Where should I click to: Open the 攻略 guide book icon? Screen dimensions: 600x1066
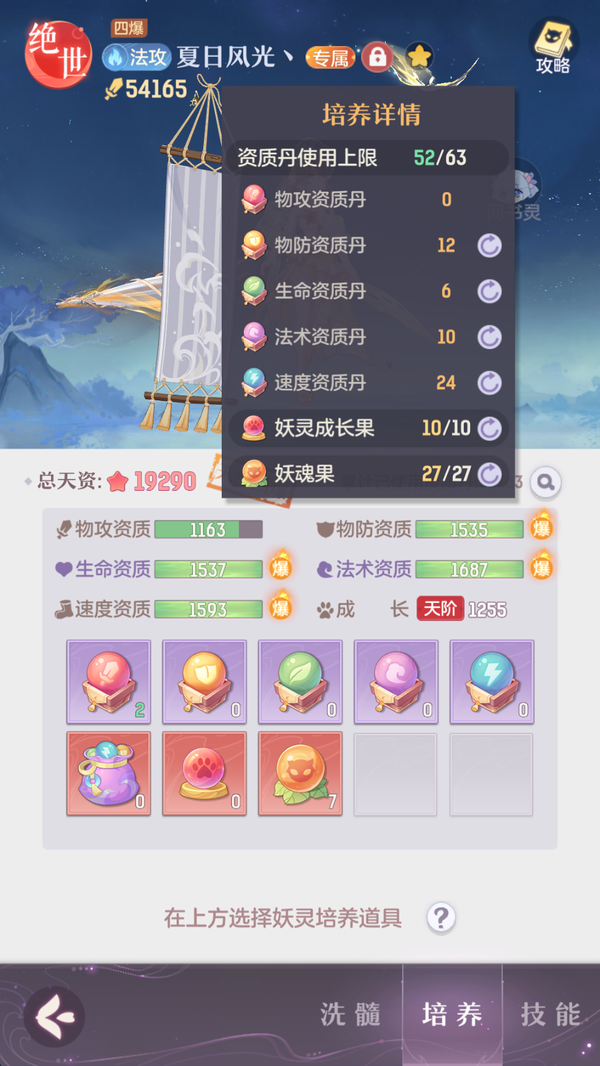[x=552, y=46]
